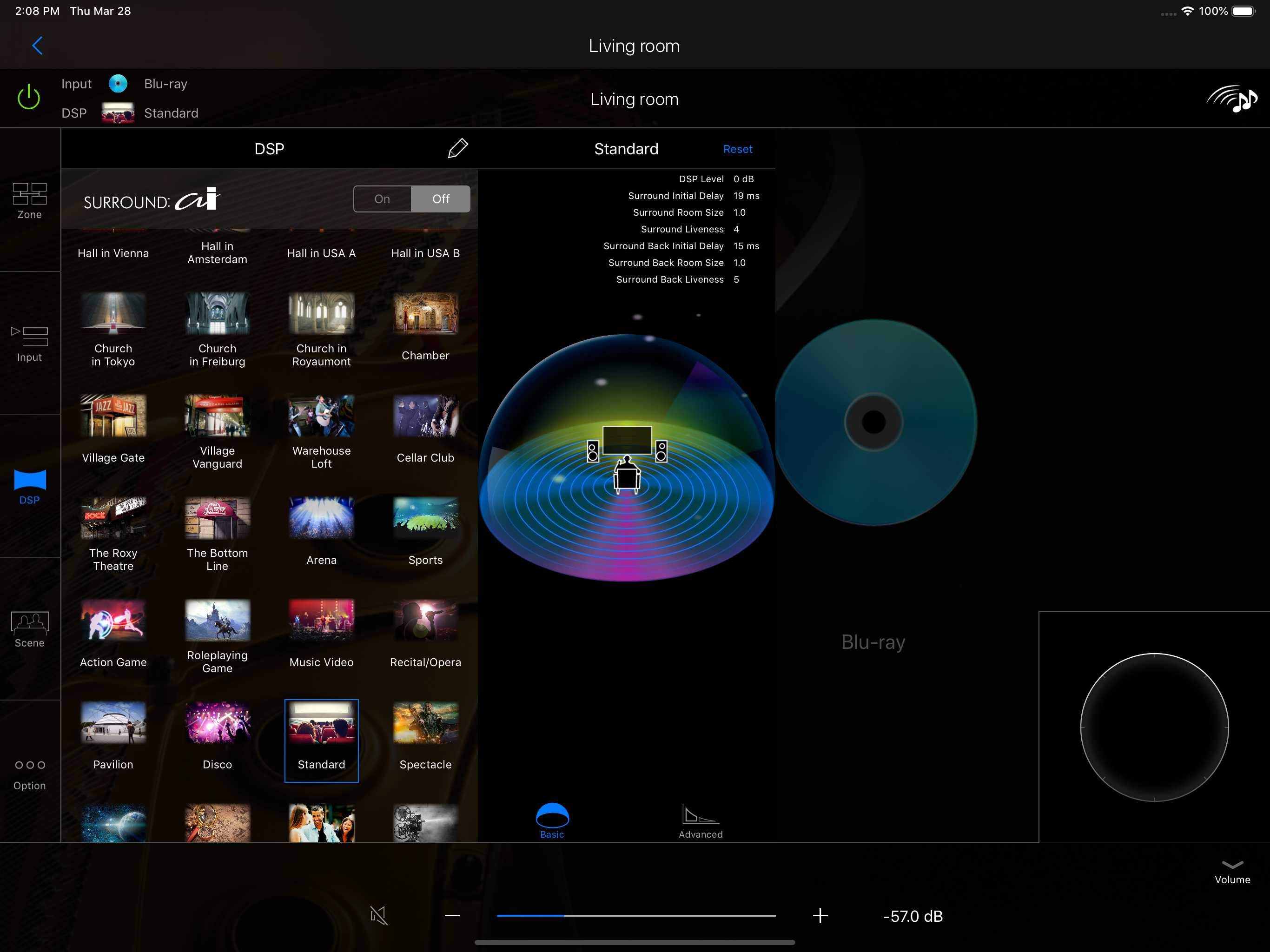Tap the film projector program thumbnail
This screenshot has height=952, width=1270.
point(425,823)
